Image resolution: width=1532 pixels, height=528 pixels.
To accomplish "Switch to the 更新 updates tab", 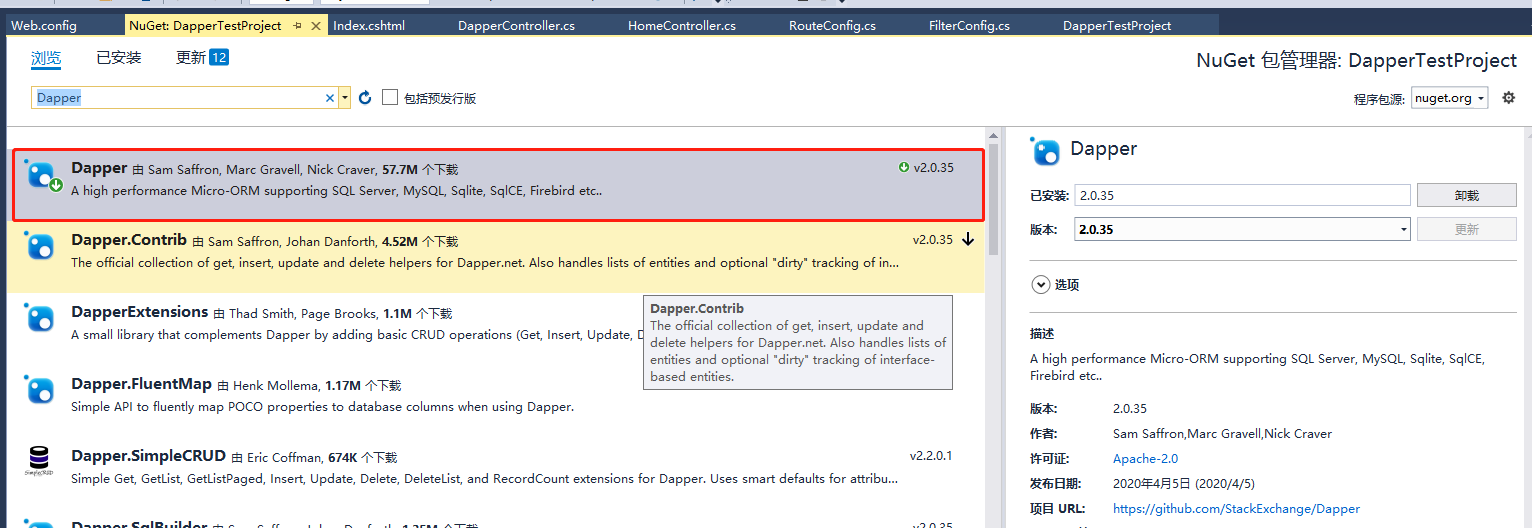I will [191, 58].
